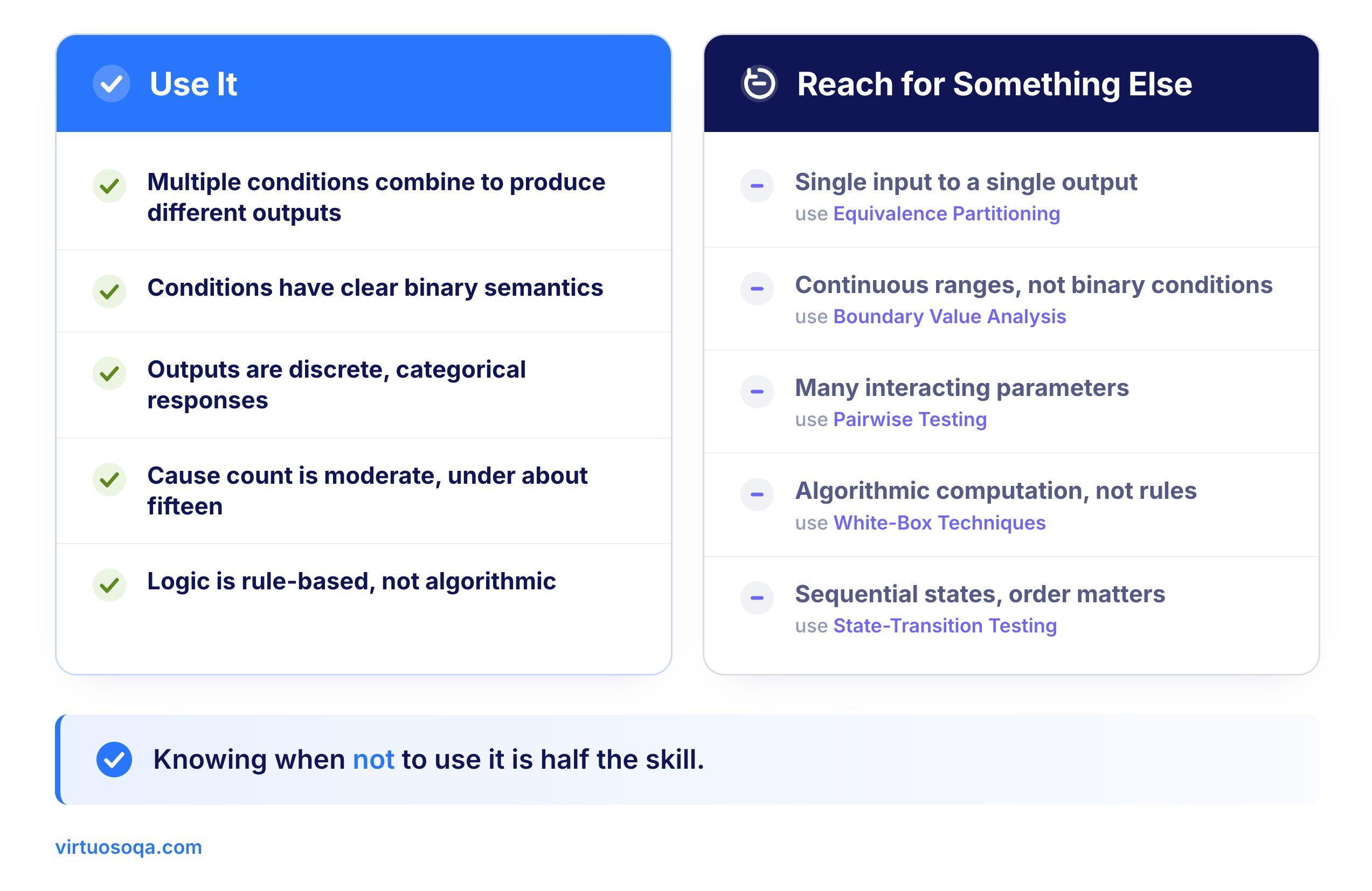This screenshot has width=1372, height=891.
Task: Click checkmark beside Outputs are discrete, categorical responses
Action: click(109, 373)
